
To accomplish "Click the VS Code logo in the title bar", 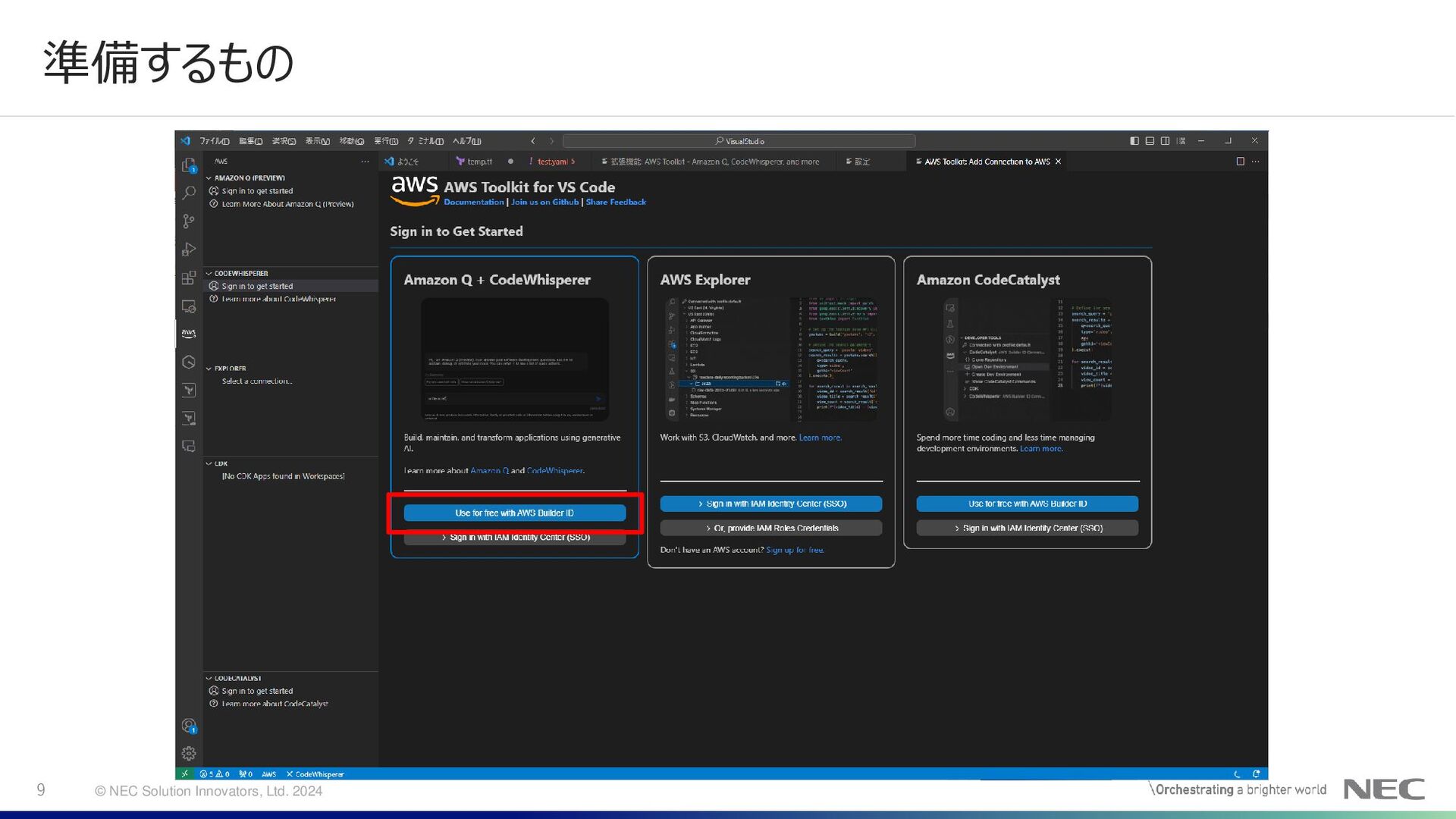I will point(186,141).
